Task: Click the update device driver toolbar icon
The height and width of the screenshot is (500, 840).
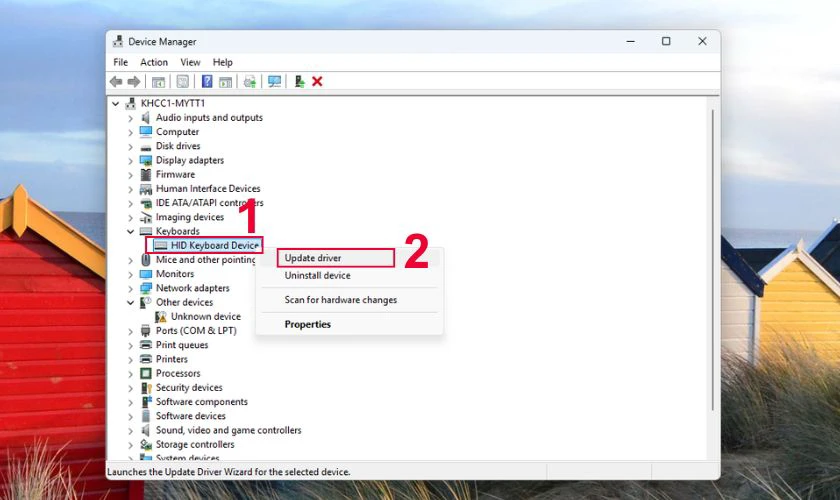Action: point(299,81)
